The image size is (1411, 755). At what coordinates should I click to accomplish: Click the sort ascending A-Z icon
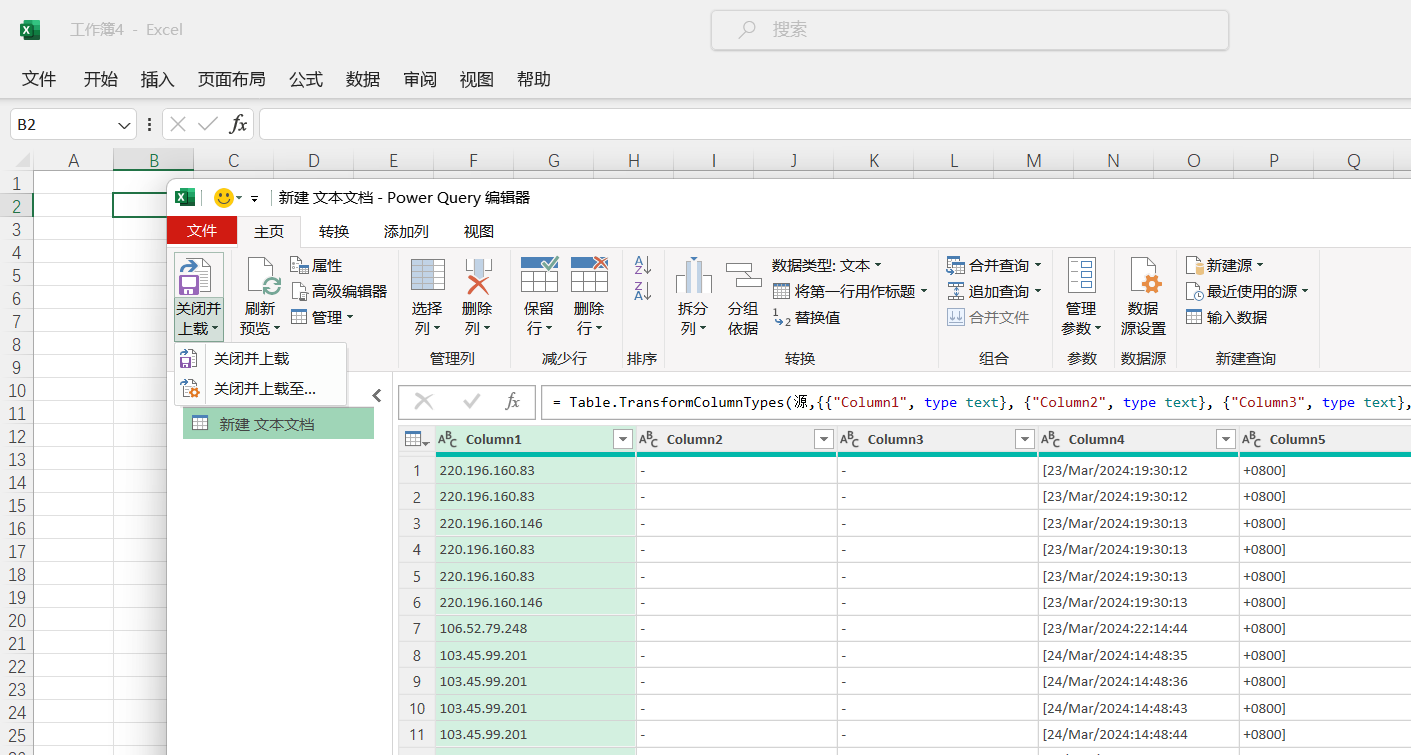(642, 265)
